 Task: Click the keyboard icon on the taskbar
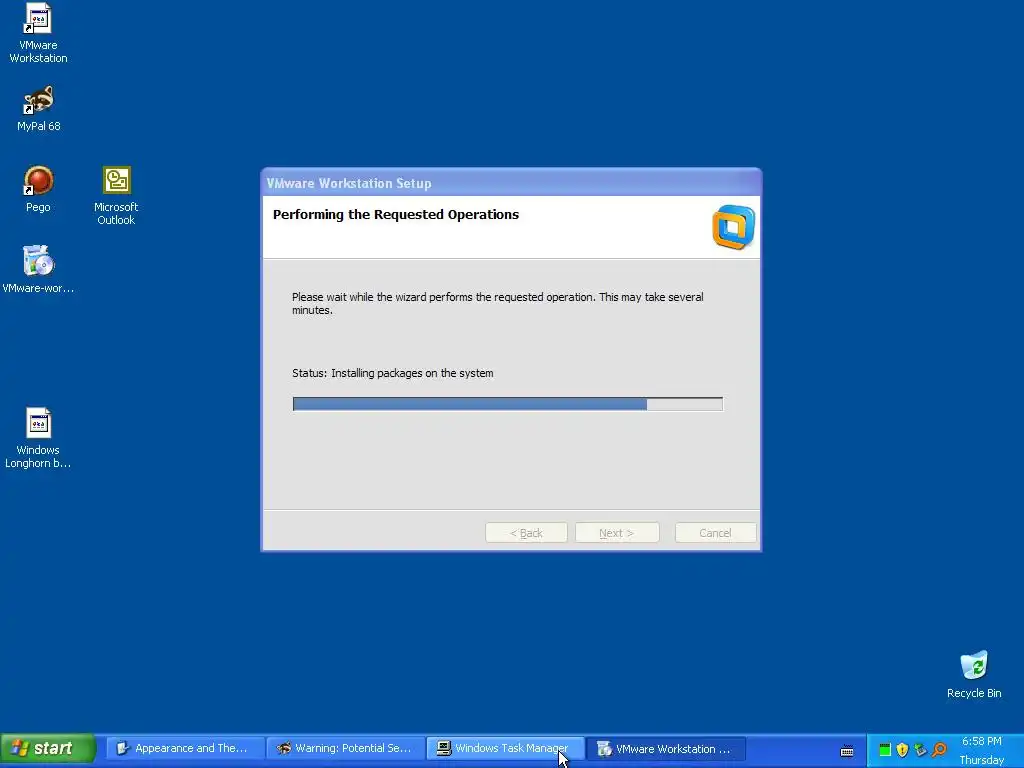847,751
